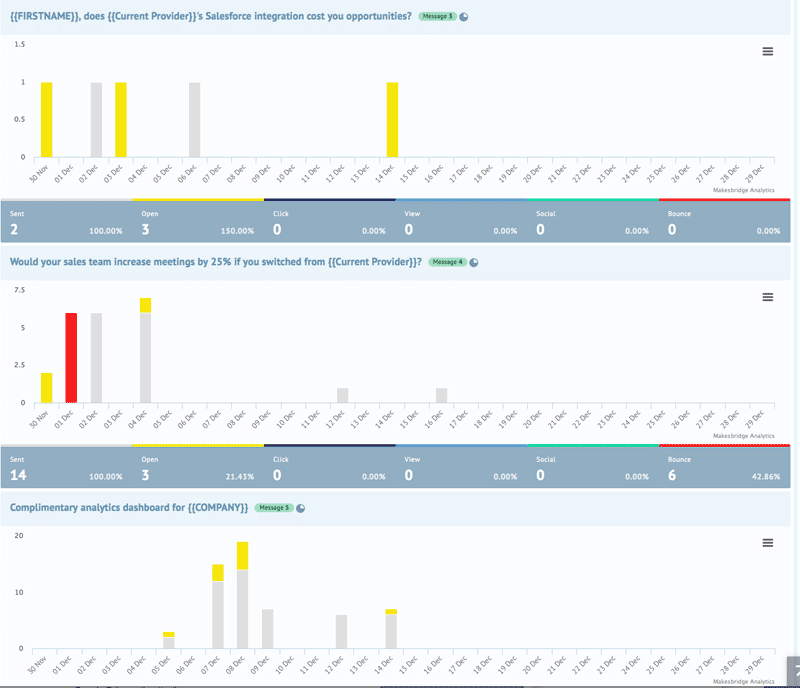Open the chart export menu on the Salesforce integration chart

click(x=767, y=51)
